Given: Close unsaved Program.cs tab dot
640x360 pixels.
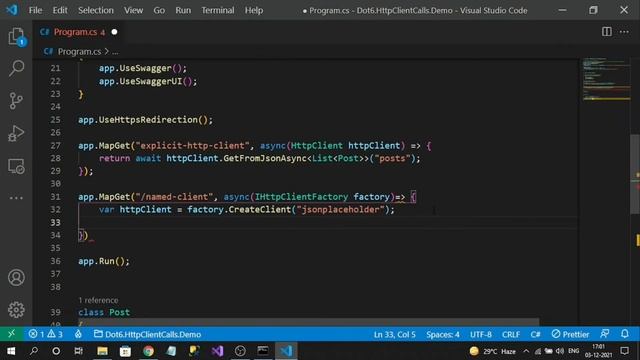Looking at the screenshot, I should click(114, 32).
